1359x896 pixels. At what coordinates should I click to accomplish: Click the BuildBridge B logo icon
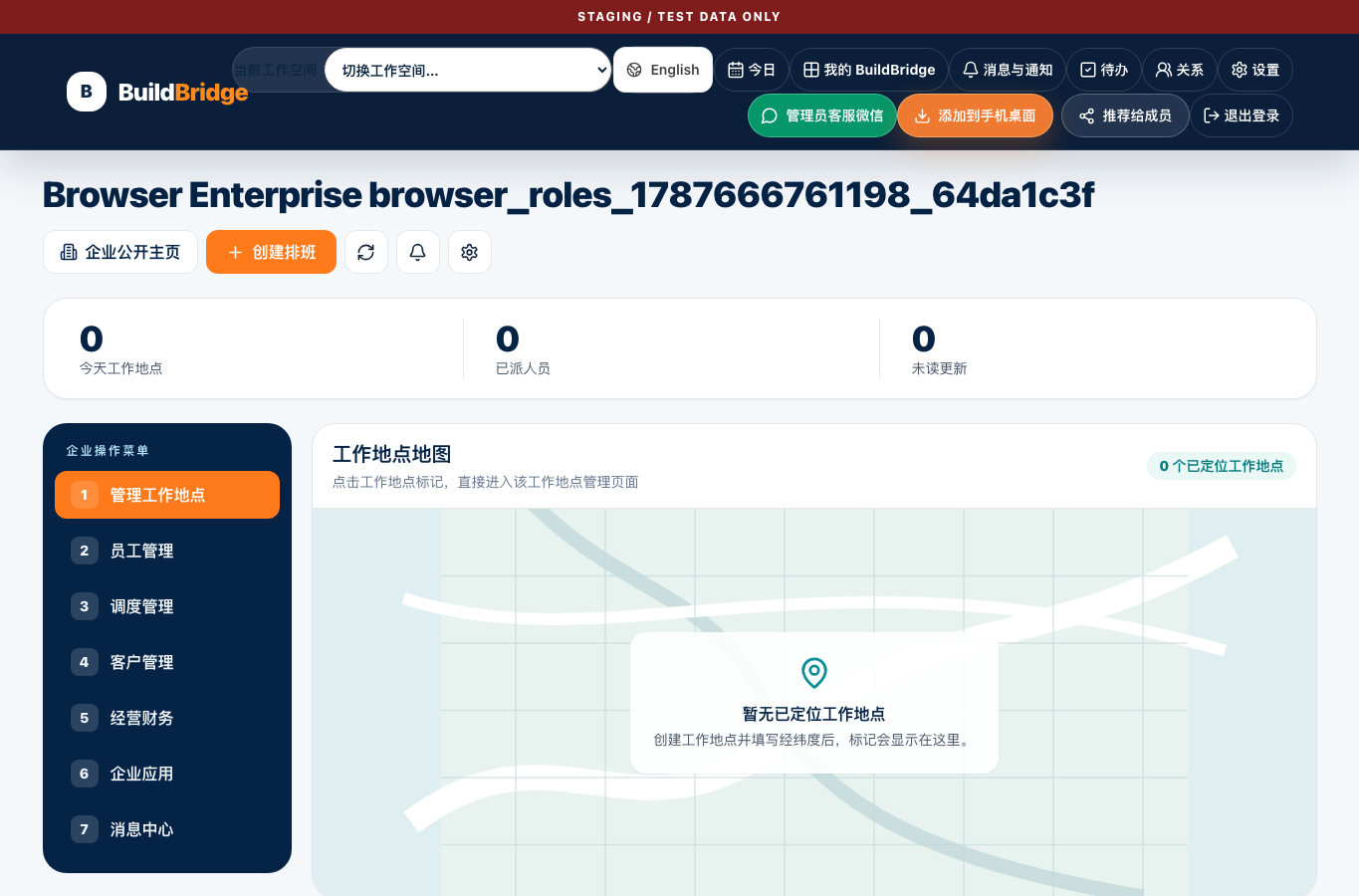pos(87,92)
